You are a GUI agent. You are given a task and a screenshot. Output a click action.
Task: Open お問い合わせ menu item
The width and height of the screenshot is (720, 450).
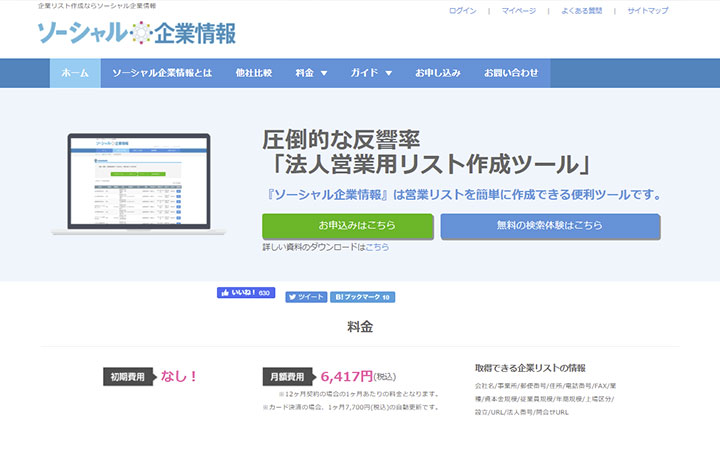point(511,73)
